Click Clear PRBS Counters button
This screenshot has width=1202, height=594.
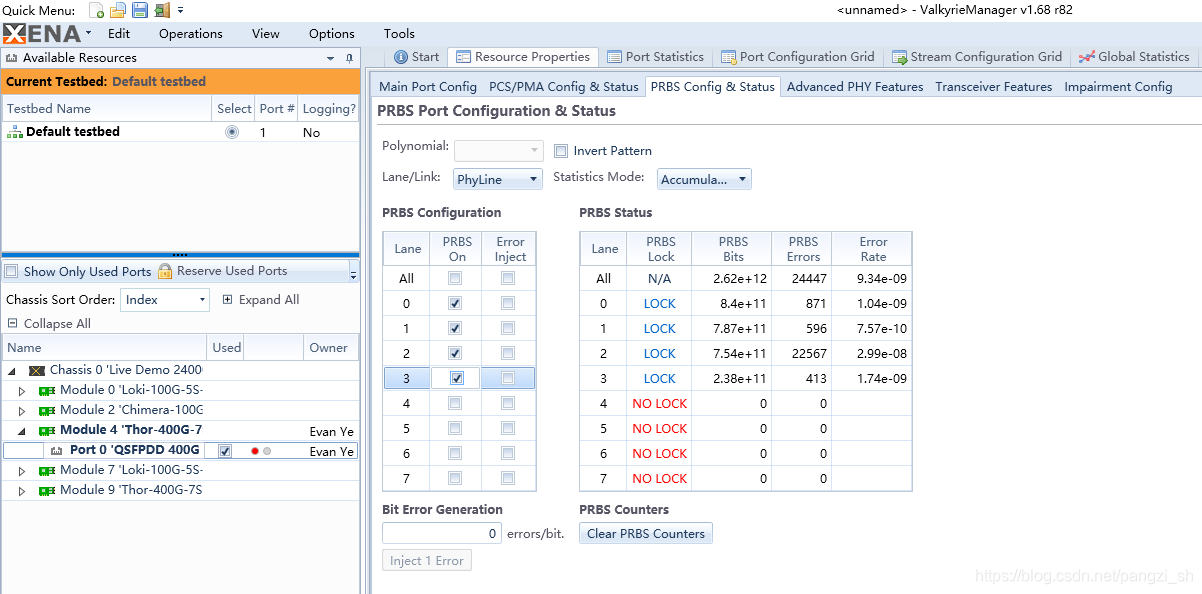pyautogui.click(x=646, y=533)
